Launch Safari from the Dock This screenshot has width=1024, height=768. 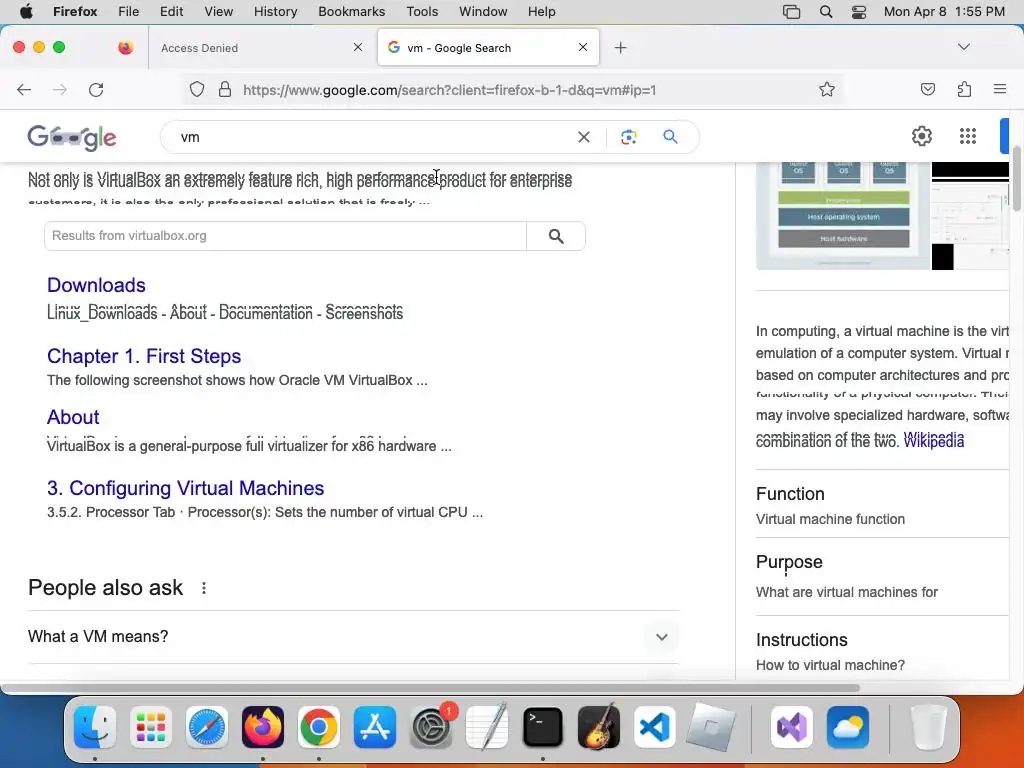click(x=207, y=727)
